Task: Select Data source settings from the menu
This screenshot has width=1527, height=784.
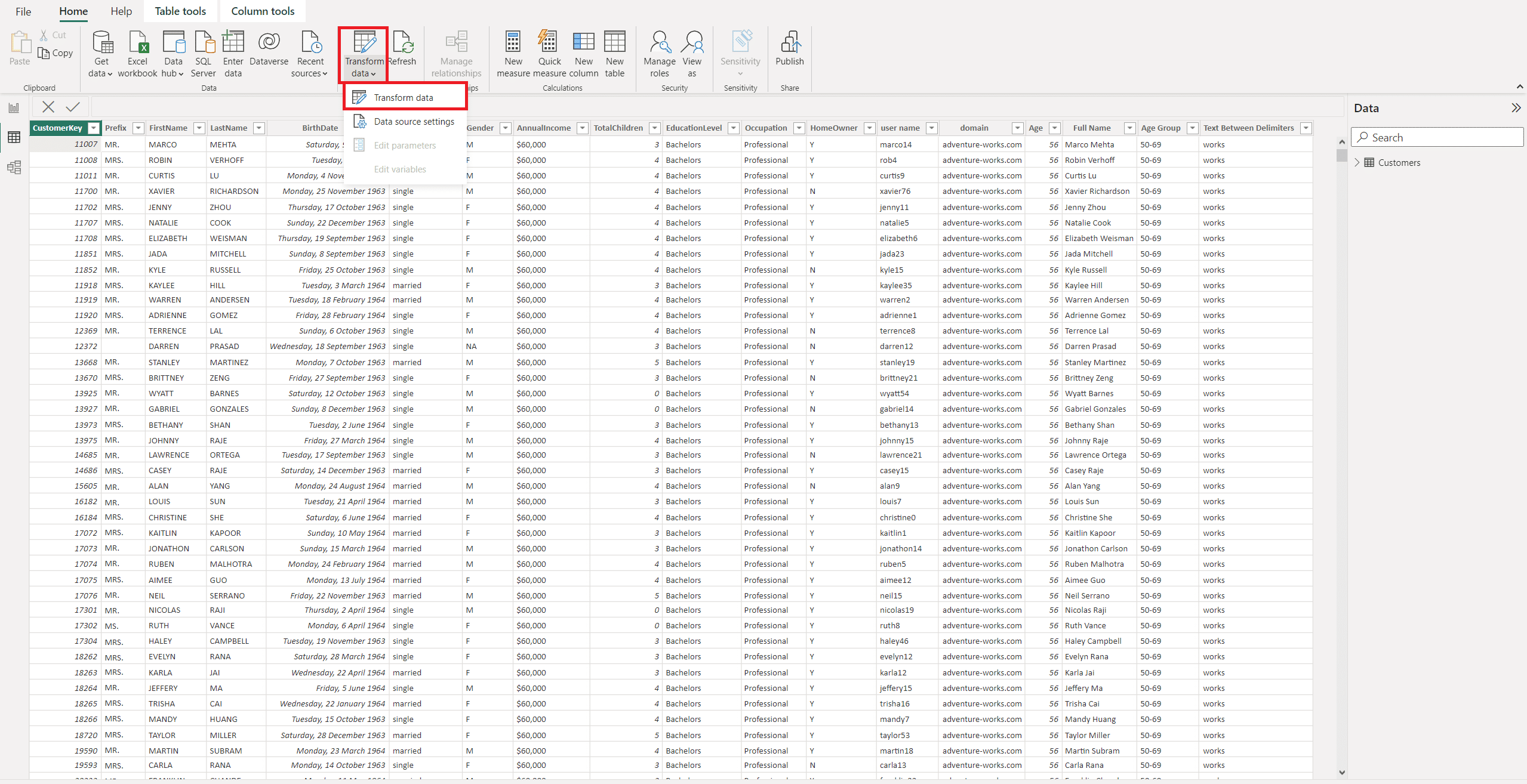Action: pyautogui.click(x=413, y=121)
